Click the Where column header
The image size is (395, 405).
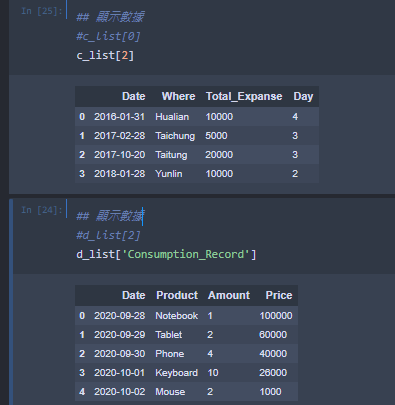point(178,96)
